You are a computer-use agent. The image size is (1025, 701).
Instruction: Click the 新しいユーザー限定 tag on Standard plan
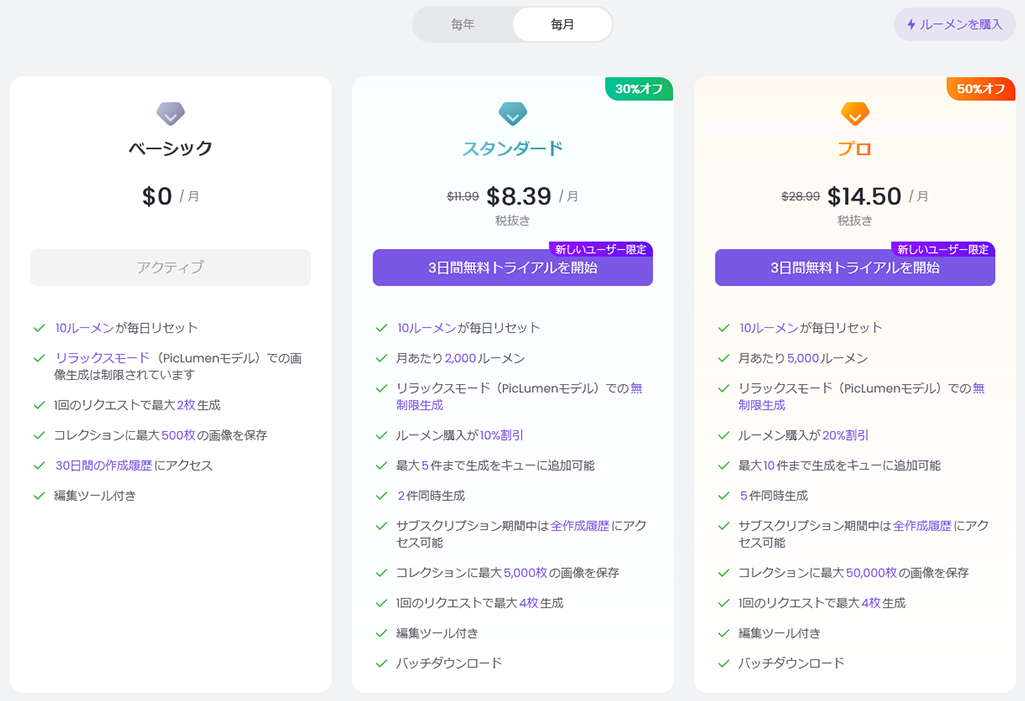click(x=601, y=249)
